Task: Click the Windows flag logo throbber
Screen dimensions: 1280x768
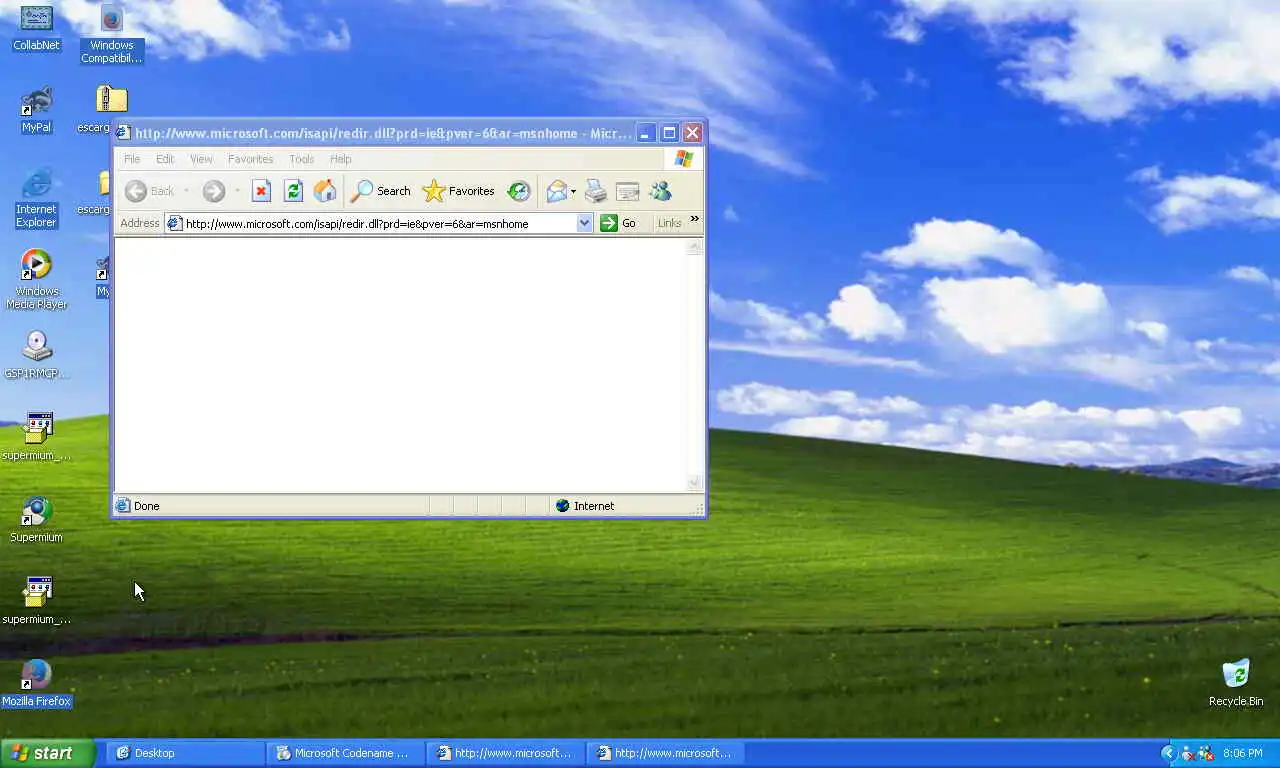Action: click(684, 159)
